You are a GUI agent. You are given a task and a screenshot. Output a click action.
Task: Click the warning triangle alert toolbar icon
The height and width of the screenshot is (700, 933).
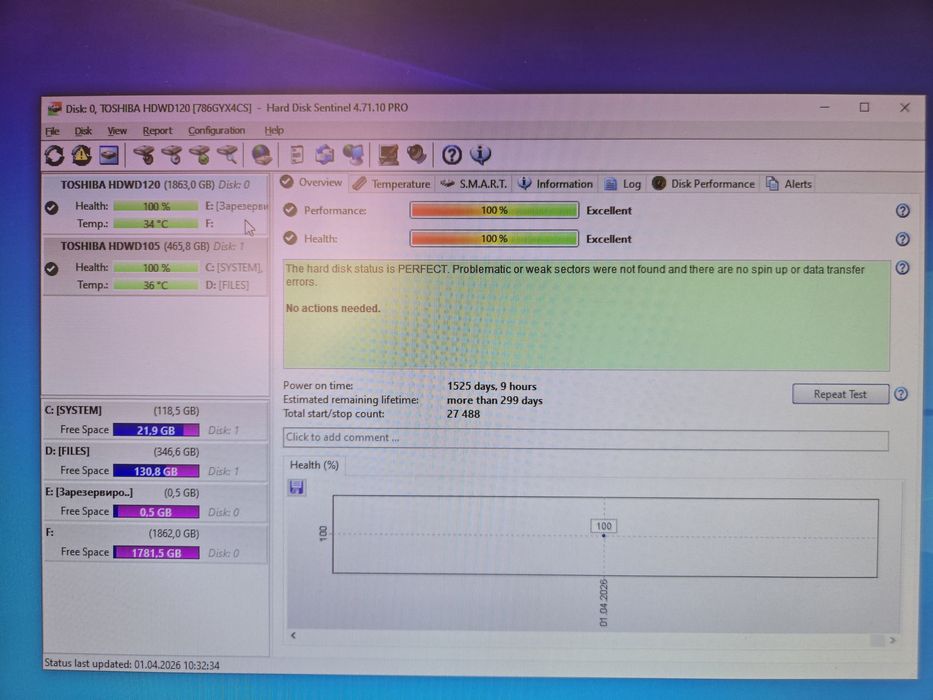click(82, 155)
